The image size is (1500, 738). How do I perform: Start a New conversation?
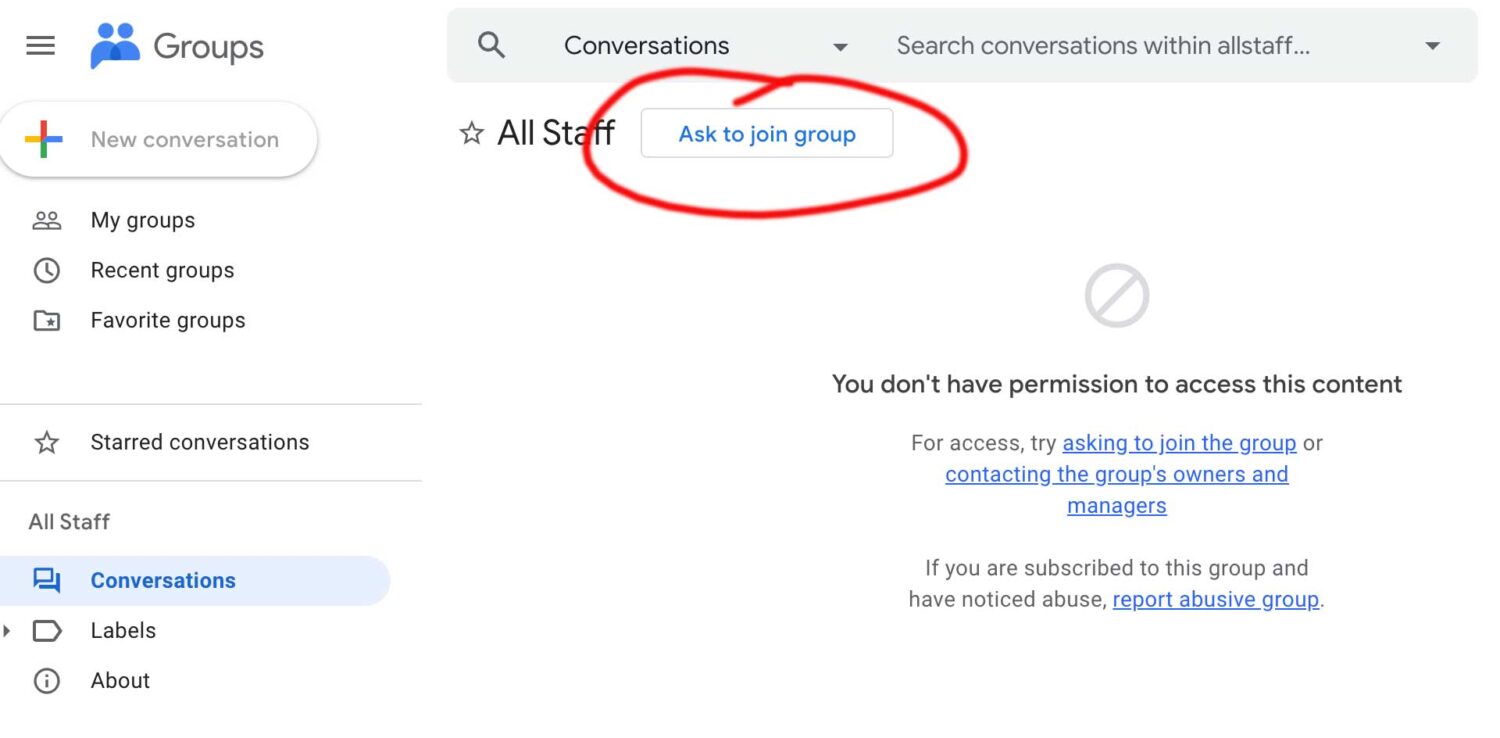tap(159, 140)
